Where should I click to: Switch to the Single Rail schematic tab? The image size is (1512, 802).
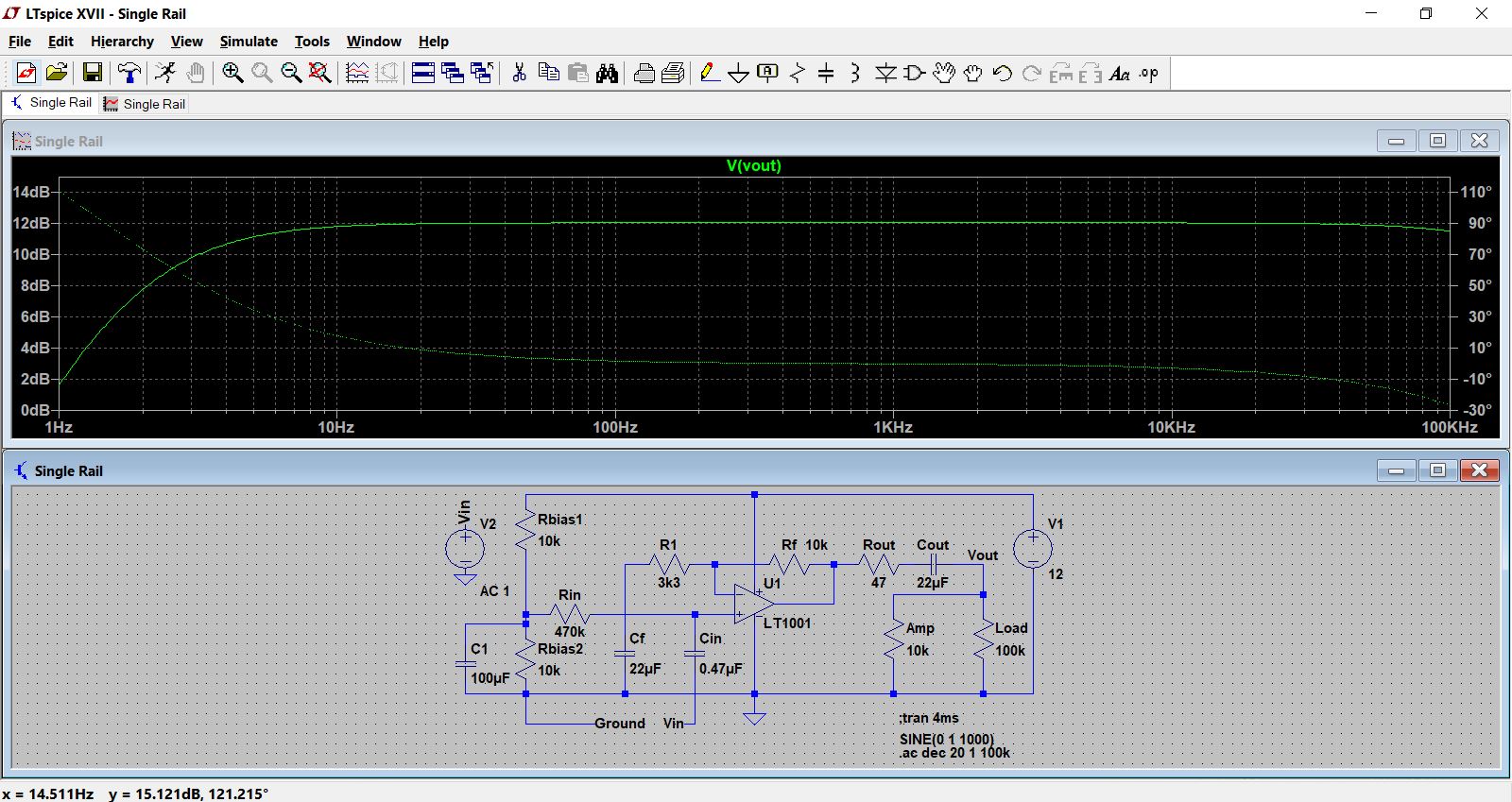52,103
